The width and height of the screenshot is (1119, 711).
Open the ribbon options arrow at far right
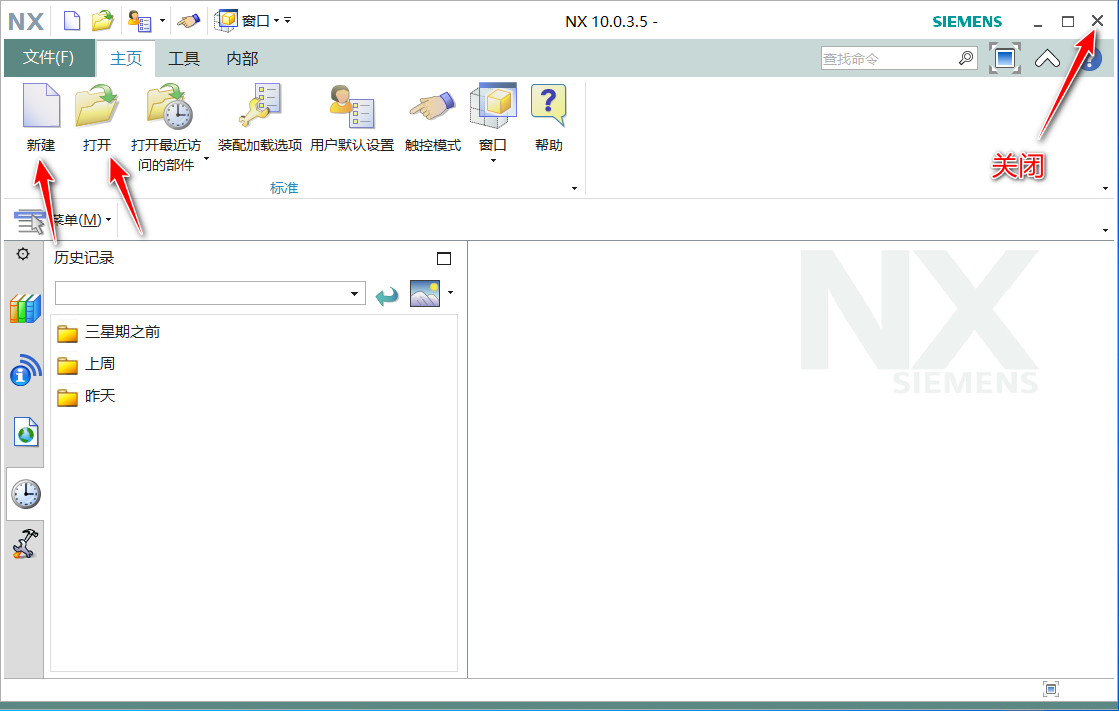[x=1105, y=188]
